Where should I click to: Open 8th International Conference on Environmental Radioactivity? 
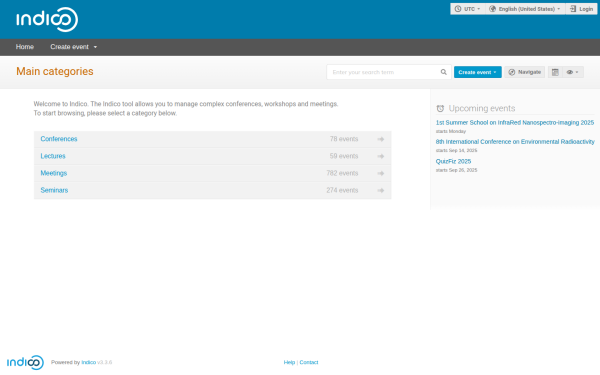point(515,142)
